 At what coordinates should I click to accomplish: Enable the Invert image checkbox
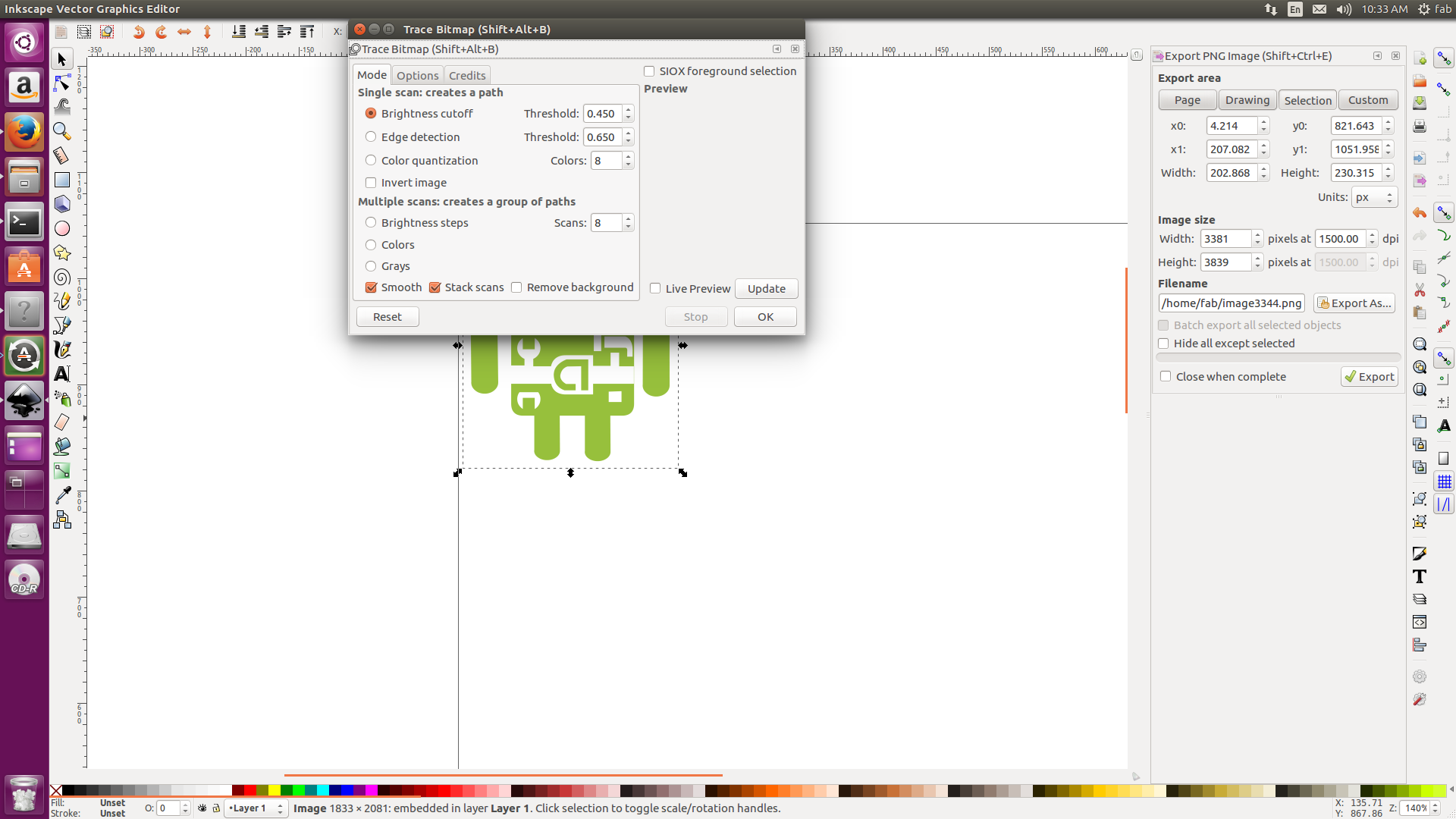371,183
